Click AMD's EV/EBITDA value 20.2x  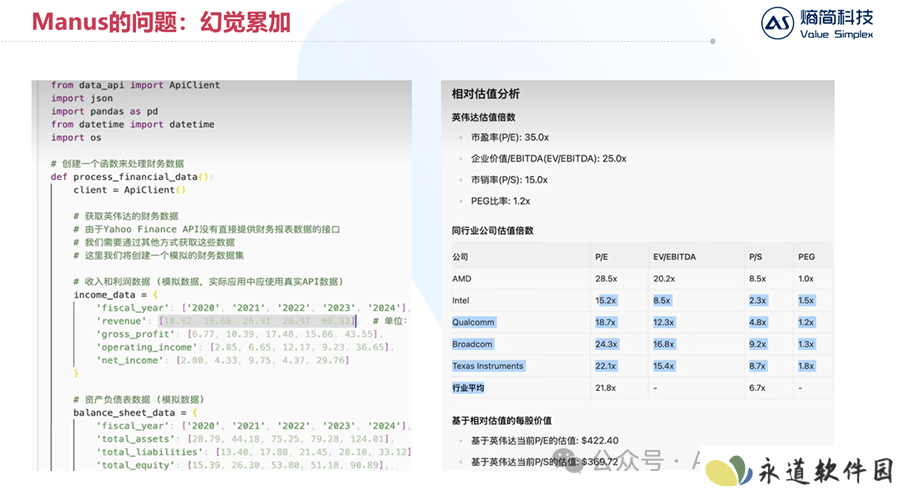664,278
